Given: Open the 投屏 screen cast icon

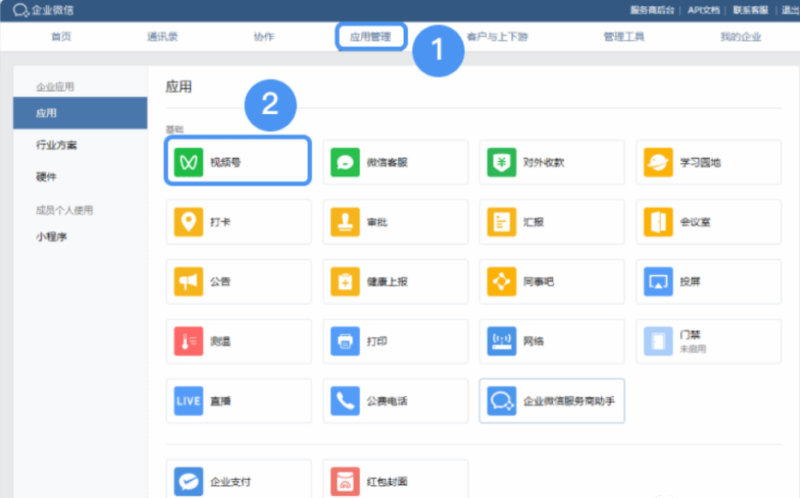Looking at the screenshot, I should [658, 282].
